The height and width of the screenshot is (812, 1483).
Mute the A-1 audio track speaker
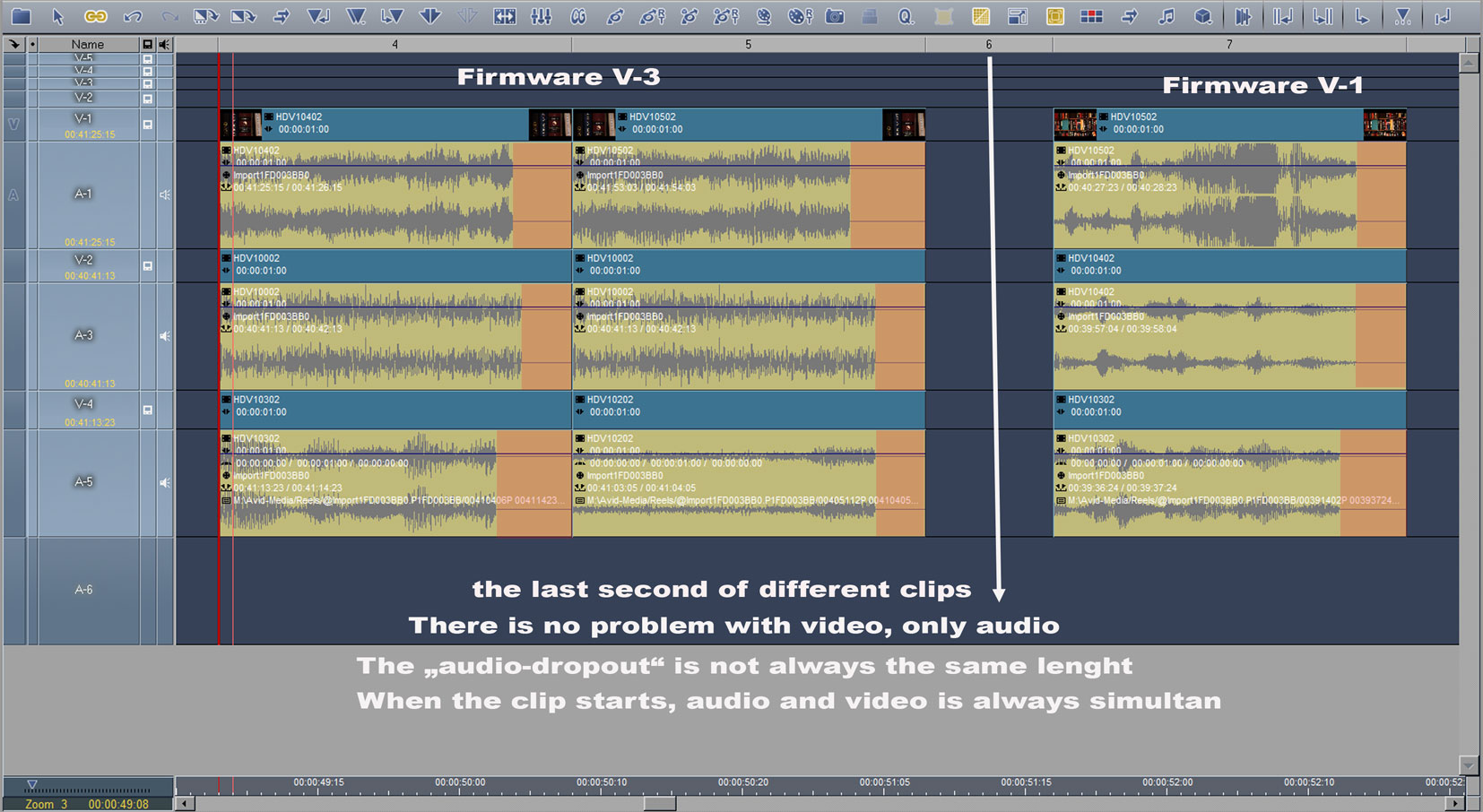pyautogui.click(x=165, y=194)
